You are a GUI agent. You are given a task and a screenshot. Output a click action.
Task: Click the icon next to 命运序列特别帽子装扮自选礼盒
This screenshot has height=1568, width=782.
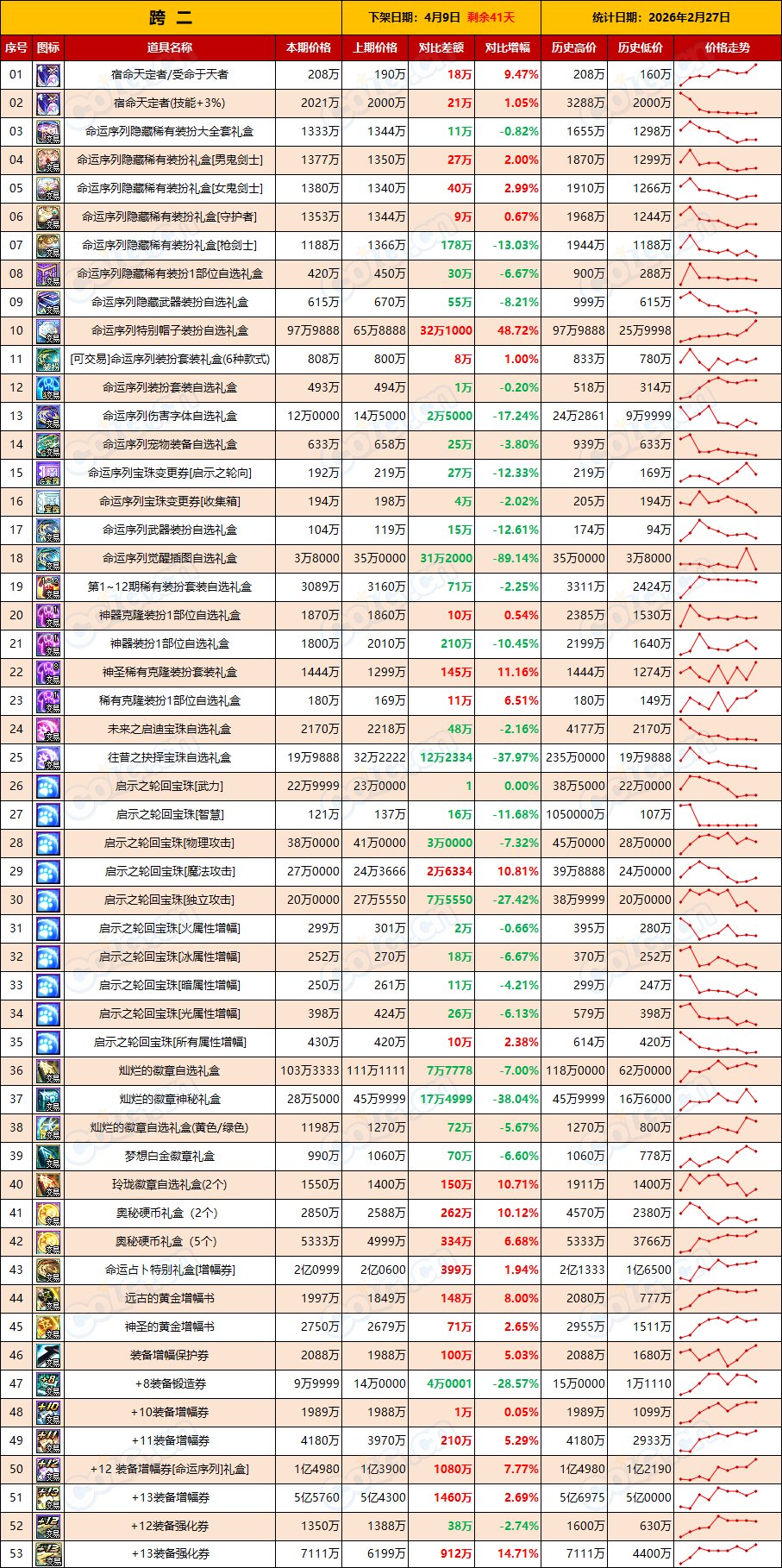coord(48,331)
